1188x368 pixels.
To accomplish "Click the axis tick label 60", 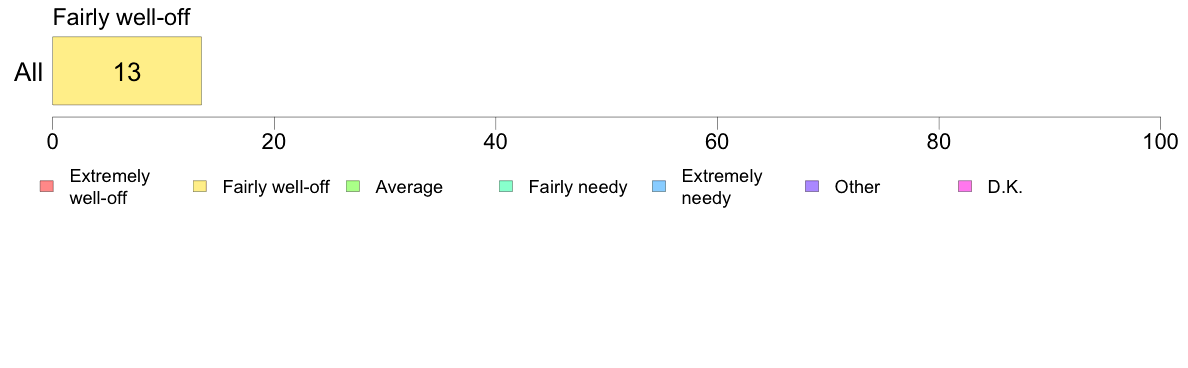I will pyautogui.click(x=717, y=142).
